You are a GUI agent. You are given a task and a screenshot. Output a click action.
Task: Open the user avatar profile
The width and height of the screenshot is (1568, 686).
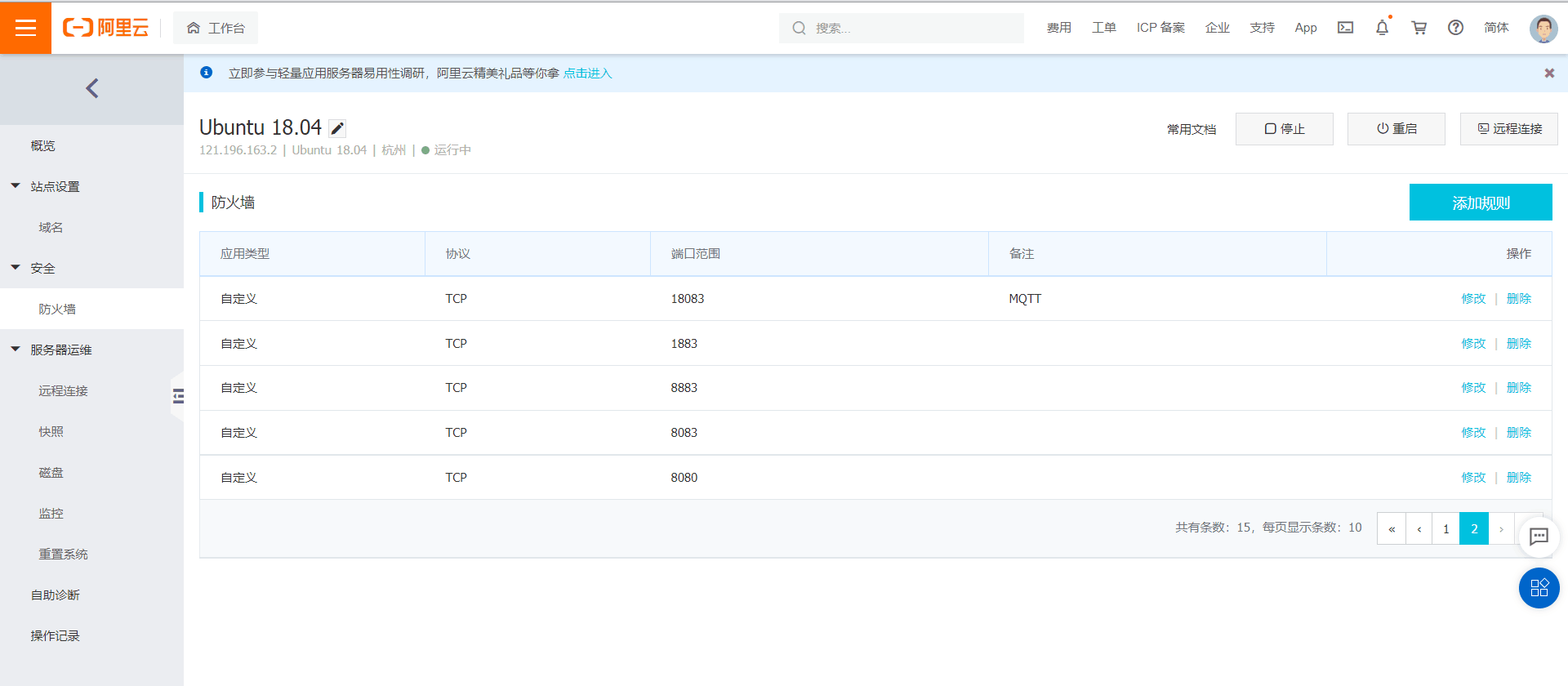(1543, 29)
